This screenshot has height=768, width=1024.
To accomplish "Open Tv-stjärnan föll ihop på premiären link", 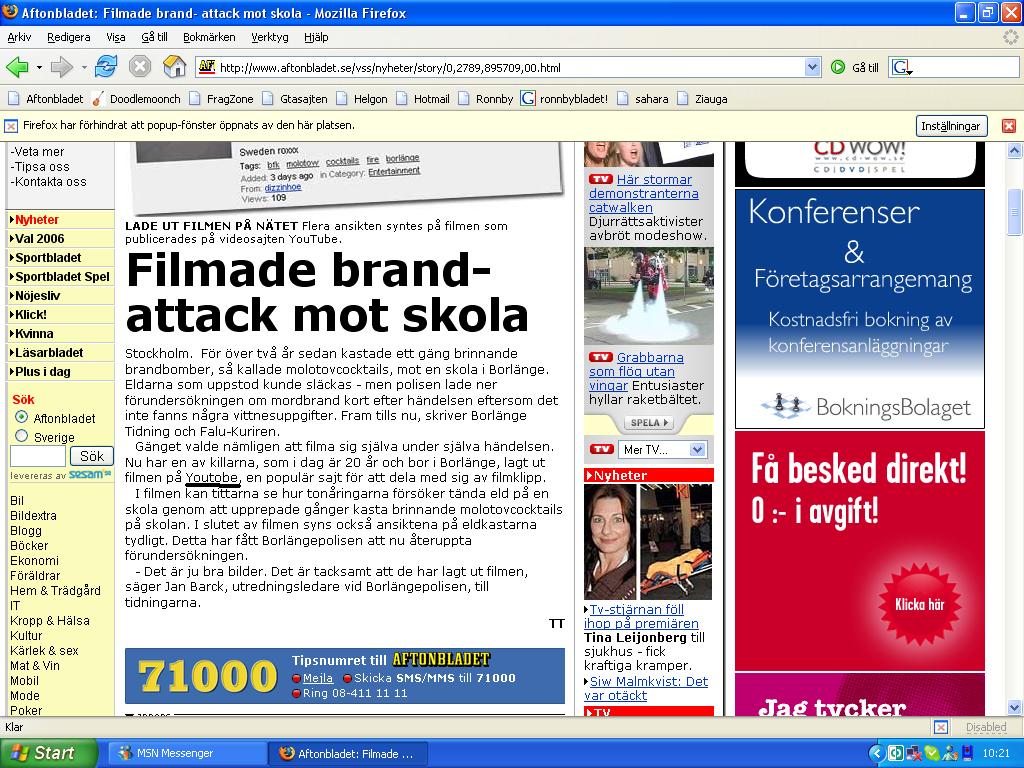I will pos(641,616).
